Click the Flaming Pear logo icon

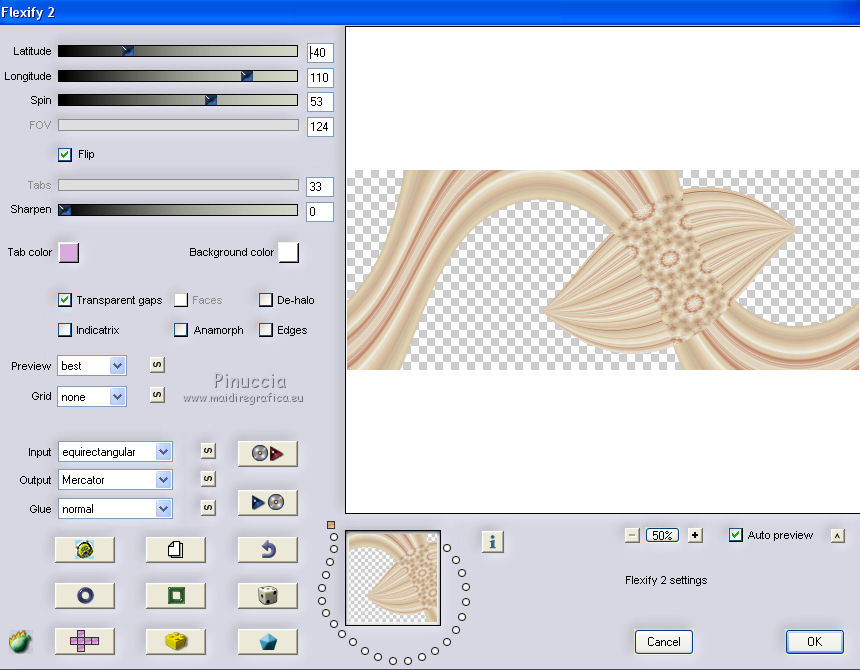pyautogui.click(x=20, y=641)
